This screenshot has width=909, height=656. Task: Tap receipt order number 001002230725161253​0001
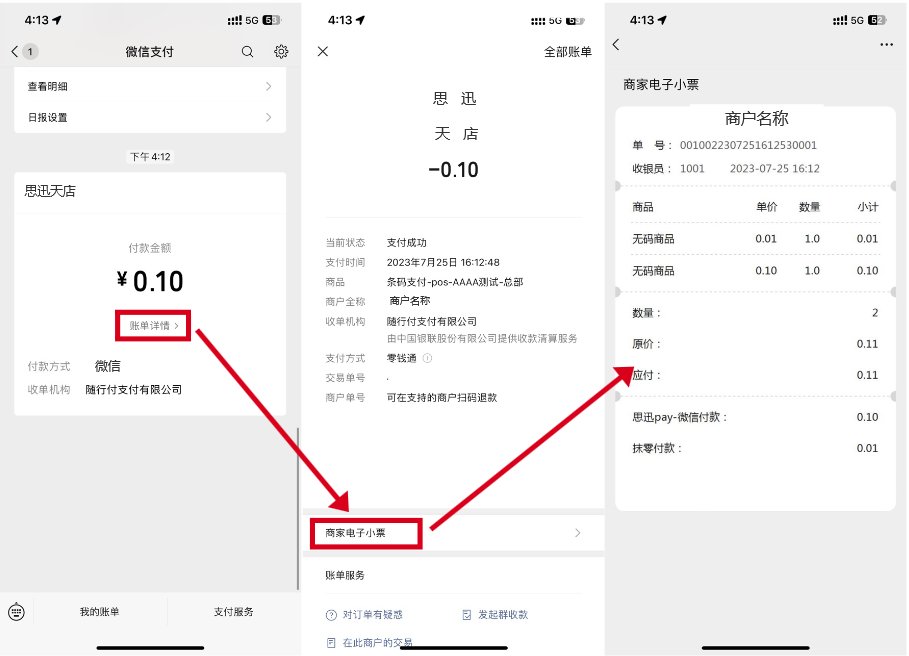[x=748, y=145]
